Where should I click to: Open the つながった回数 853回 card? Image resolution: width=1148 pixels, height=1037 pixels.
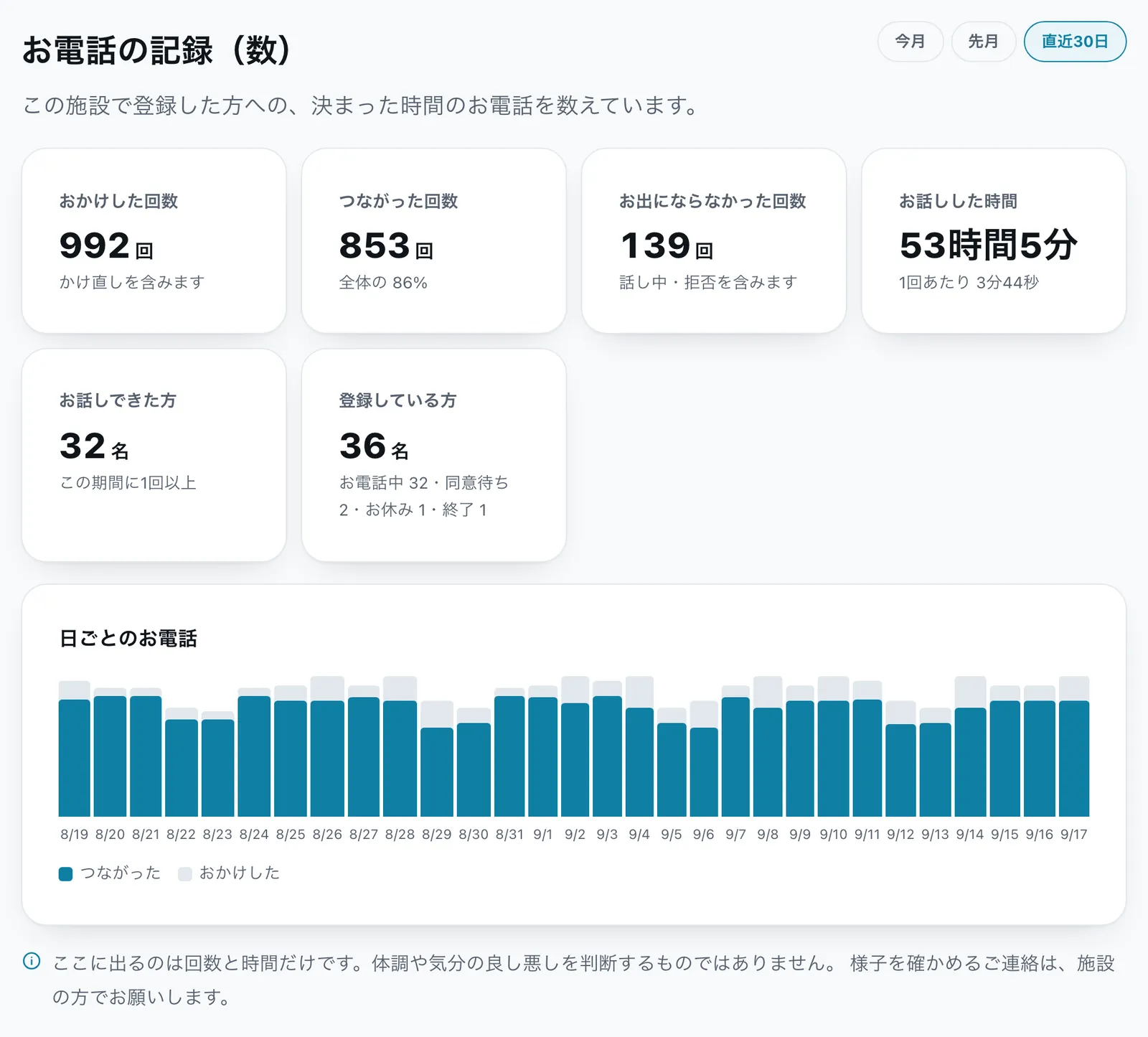coord(434,240)
